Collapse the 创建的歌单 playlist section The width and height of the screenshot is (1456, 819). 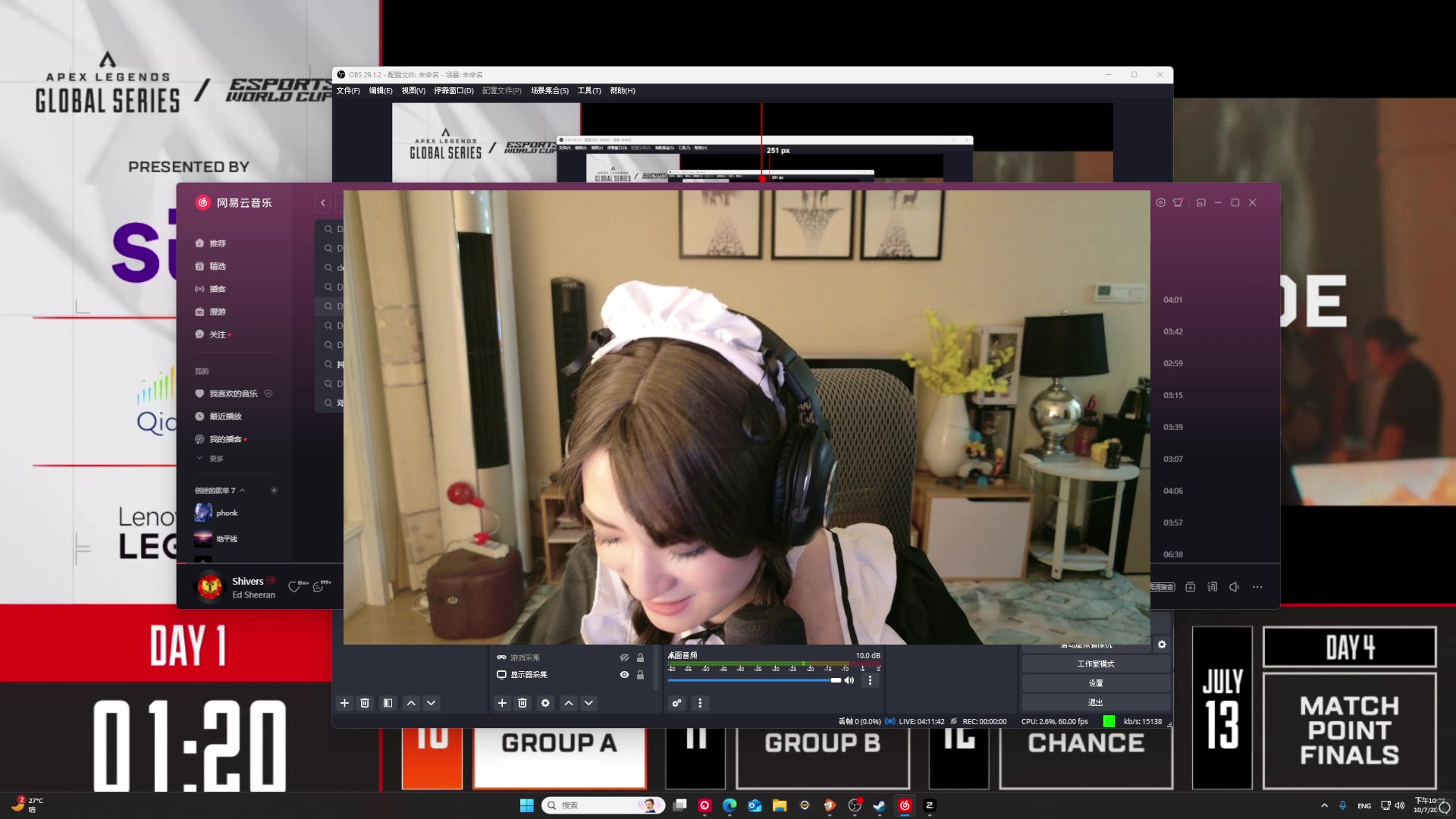point(242,491)
